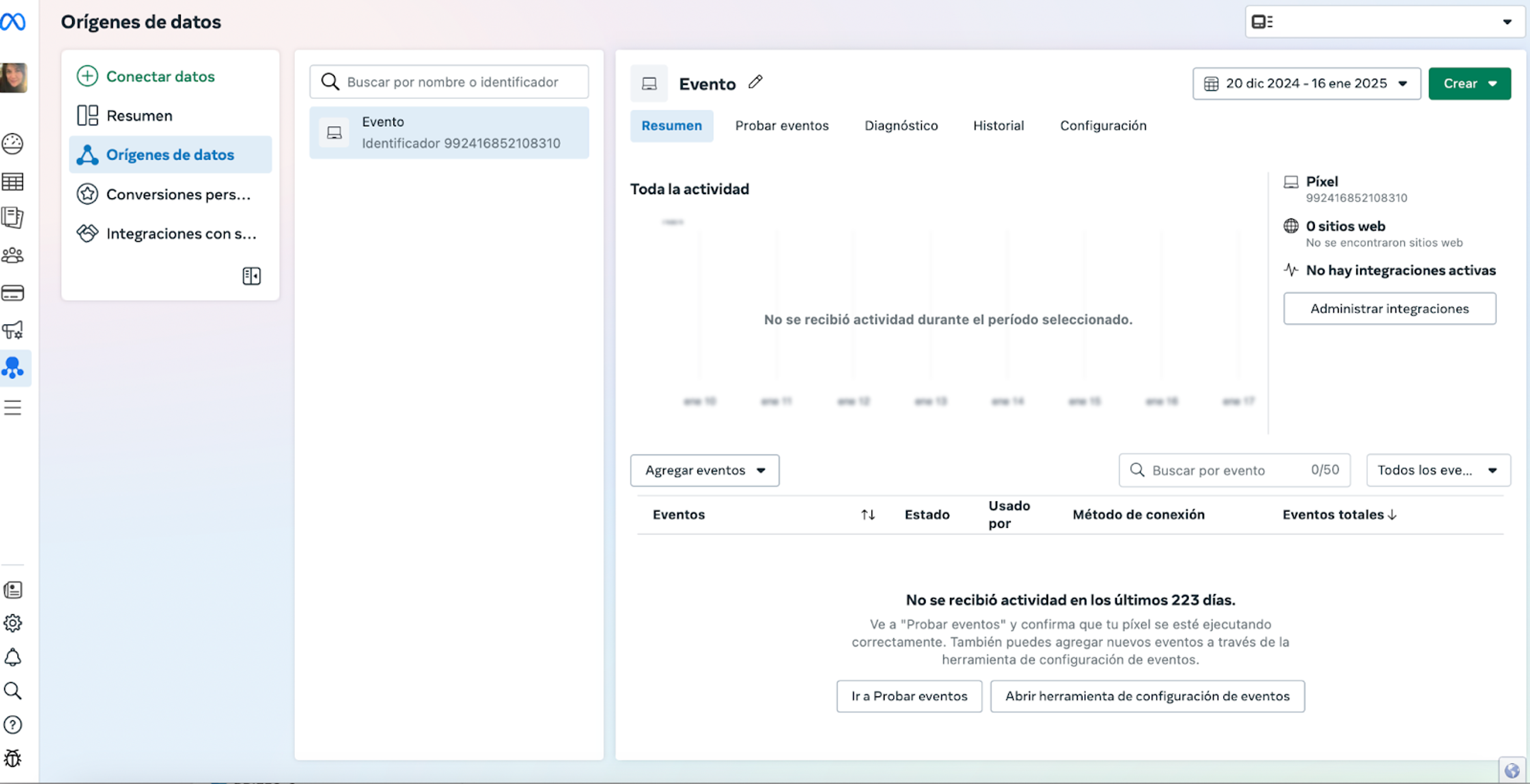This screenshot has height=784, width=1530.
Task: Open the account selector dropdown at top
Action: tap(1385, 22)
